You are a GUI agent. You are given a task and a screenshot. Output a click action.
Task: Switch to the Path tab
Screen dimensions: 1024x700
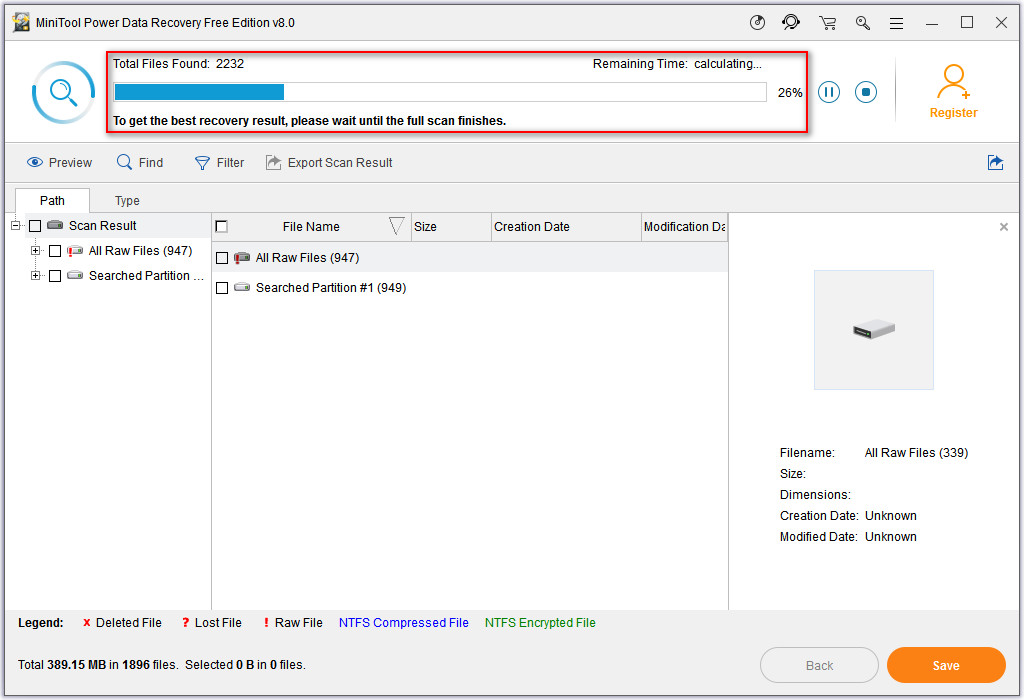(x=52, y=200)
